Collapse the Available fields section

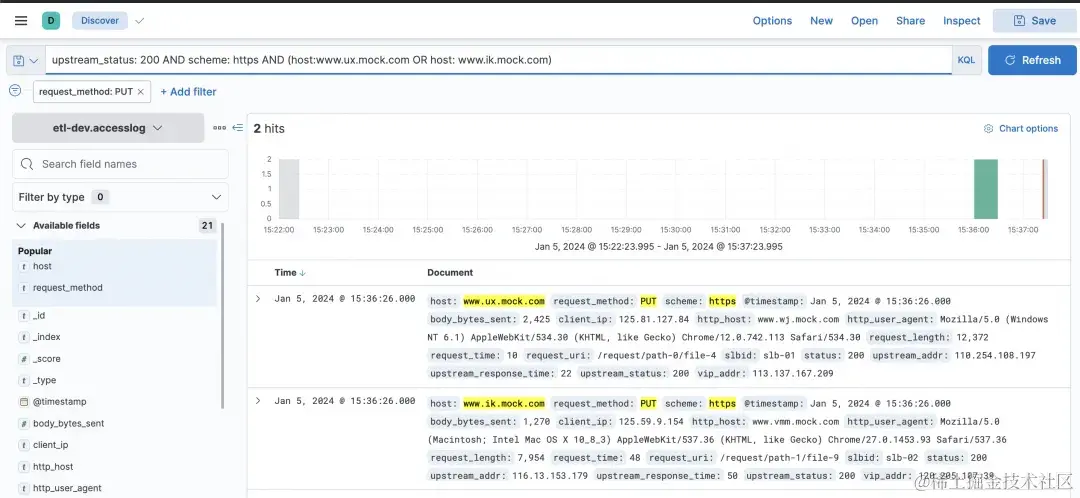[21, 225]
